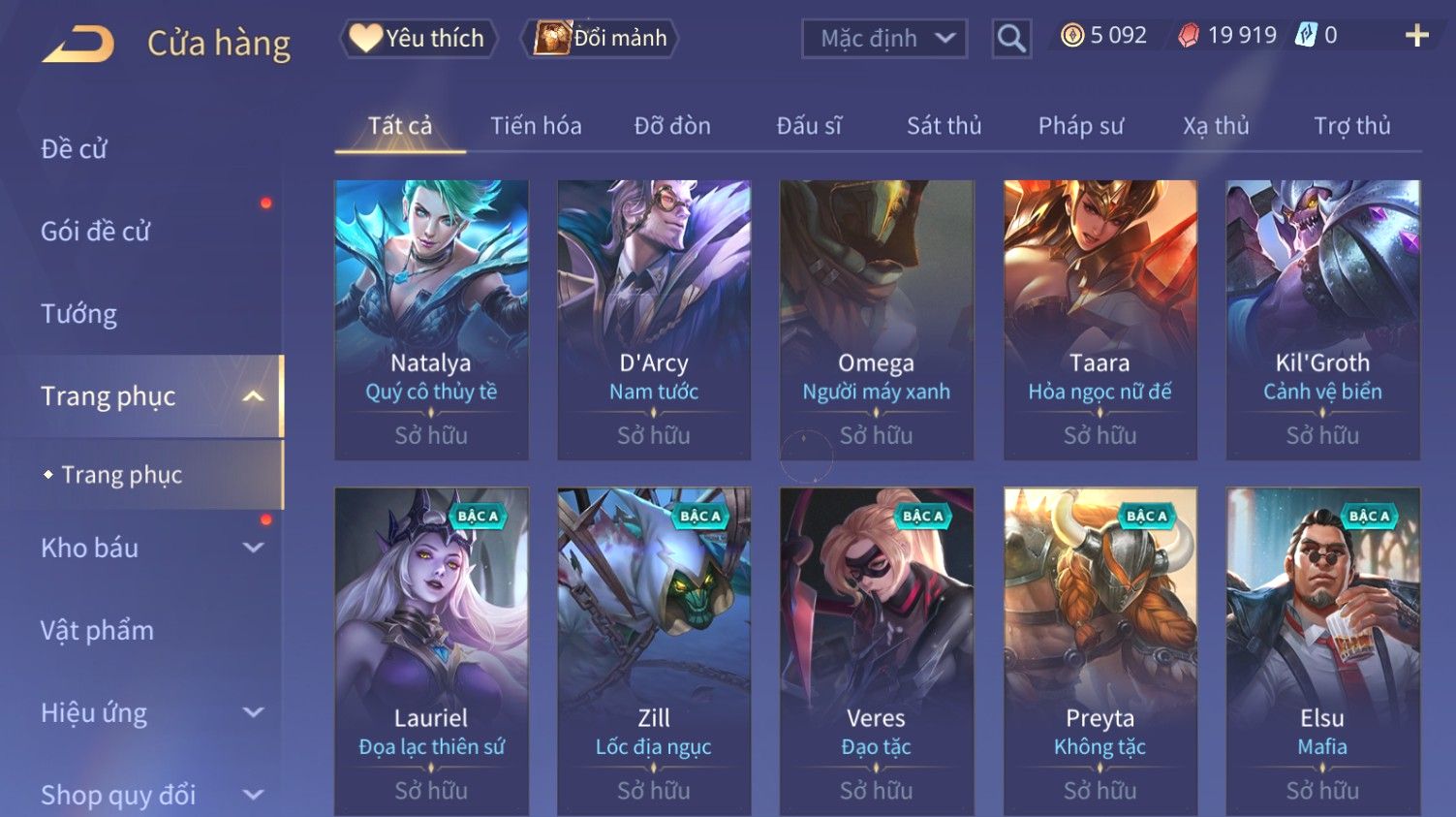Open the magnifier search icon

point(1011,39)
